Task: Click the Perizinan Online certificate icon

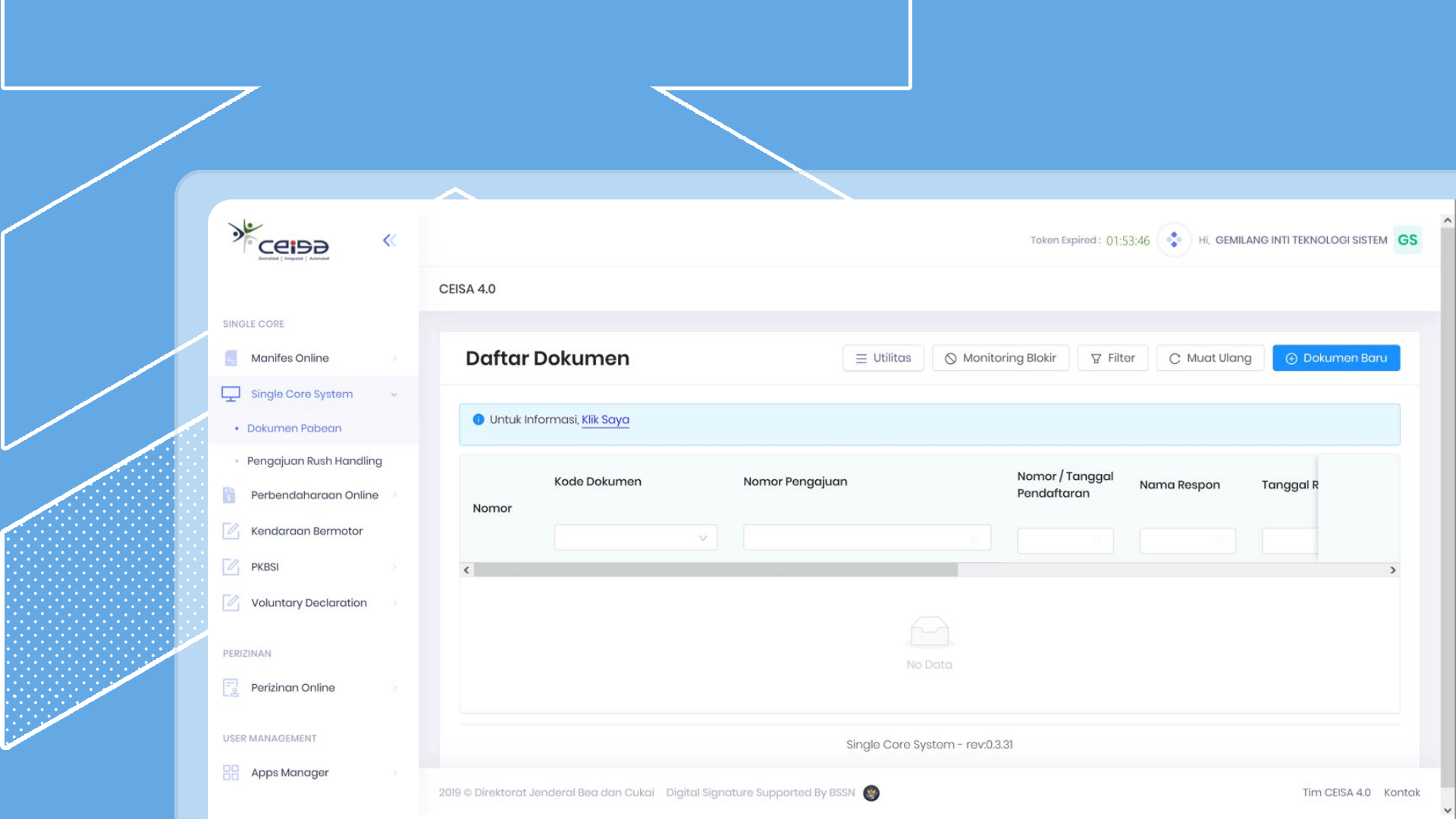Action: (x=231, y=688)
